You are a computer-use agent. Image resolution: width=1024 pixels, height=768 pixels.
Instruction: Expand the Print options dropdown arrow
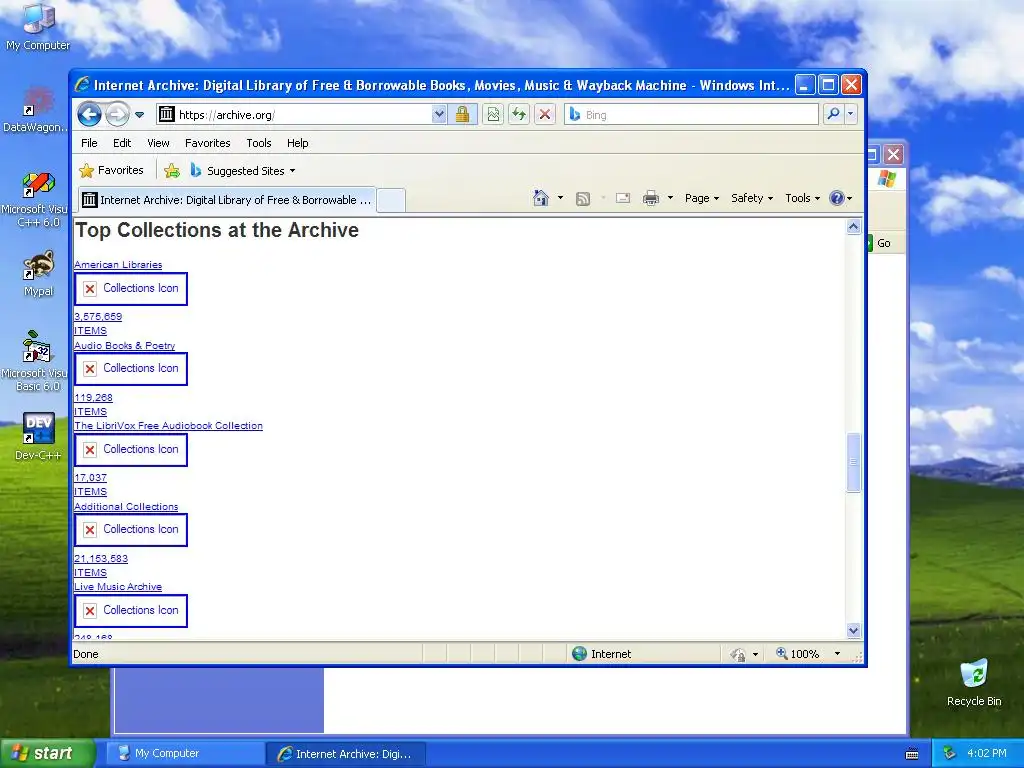(670, 198)
